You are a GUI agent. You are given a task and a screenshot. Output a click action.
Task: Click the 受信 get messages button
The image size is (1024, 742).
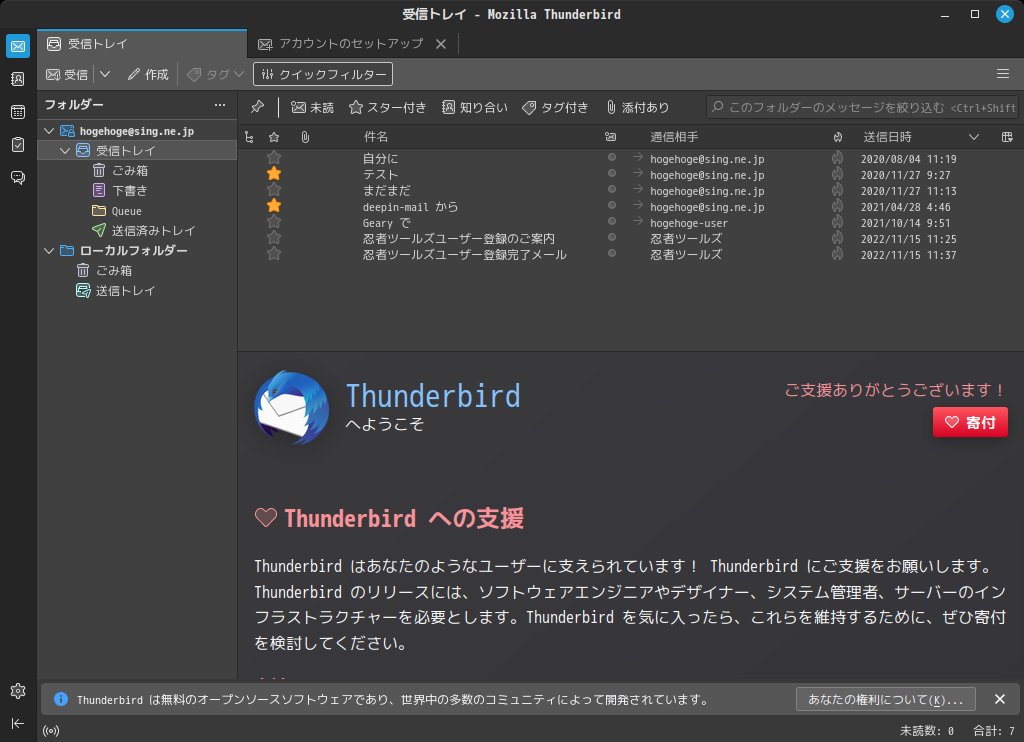point(67,74)
